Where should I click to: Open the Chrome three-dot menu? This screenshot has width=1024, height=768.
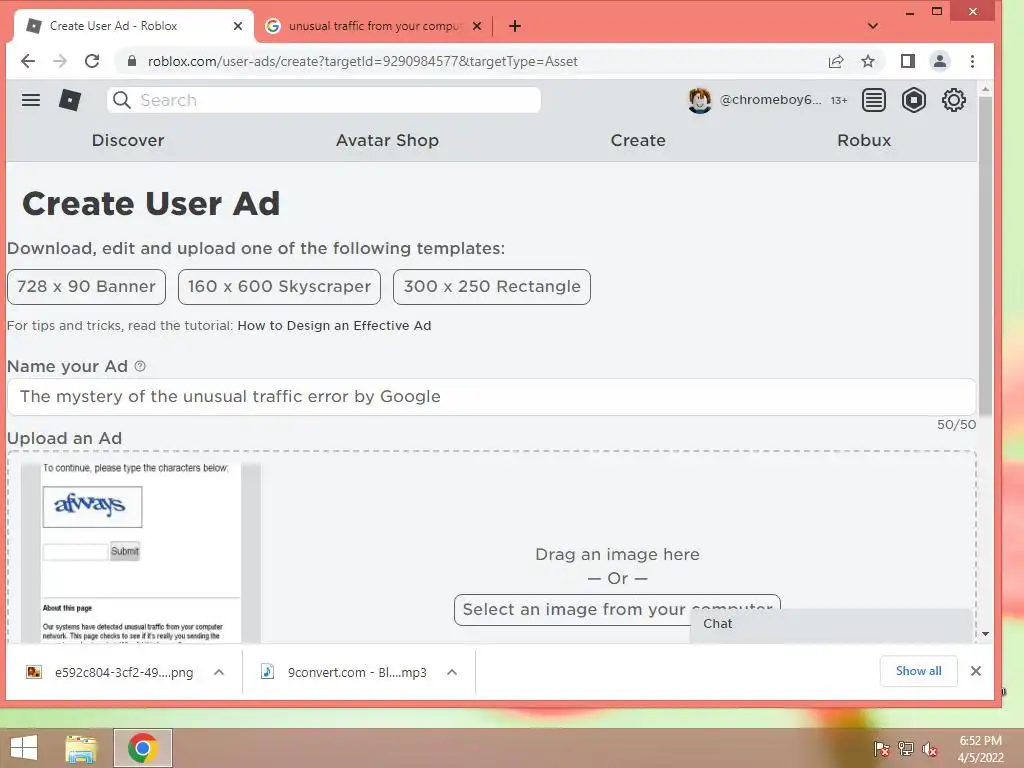972,61
